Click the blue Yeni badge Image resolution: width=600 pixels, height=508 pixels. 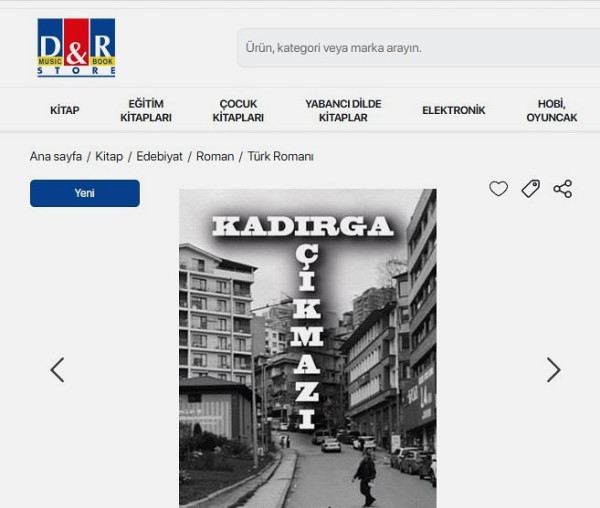(85, 193)
